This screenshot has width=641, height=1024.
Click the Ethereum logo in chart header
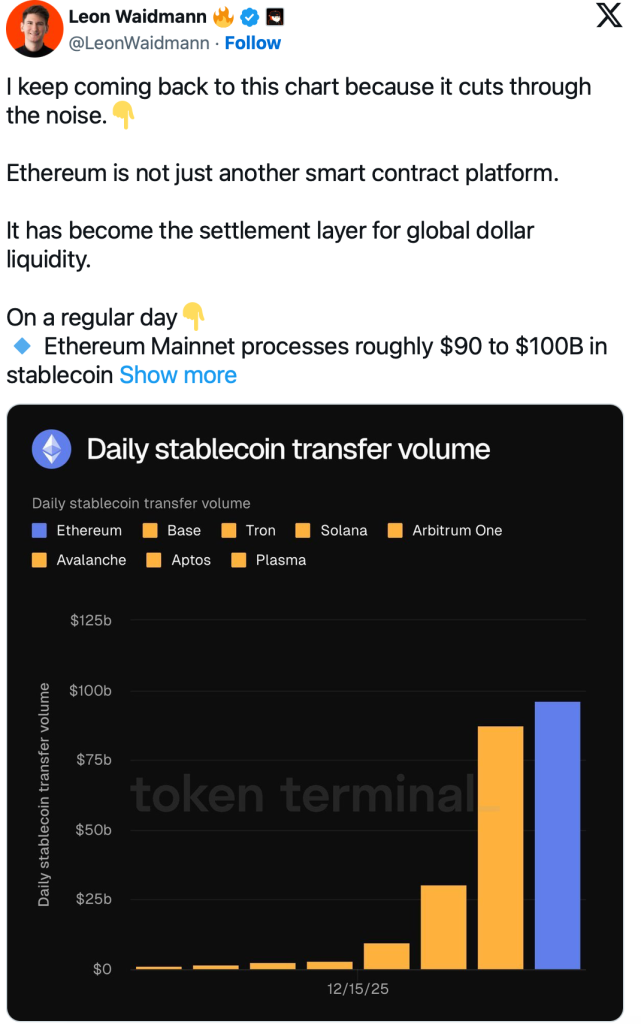[52, 450]
